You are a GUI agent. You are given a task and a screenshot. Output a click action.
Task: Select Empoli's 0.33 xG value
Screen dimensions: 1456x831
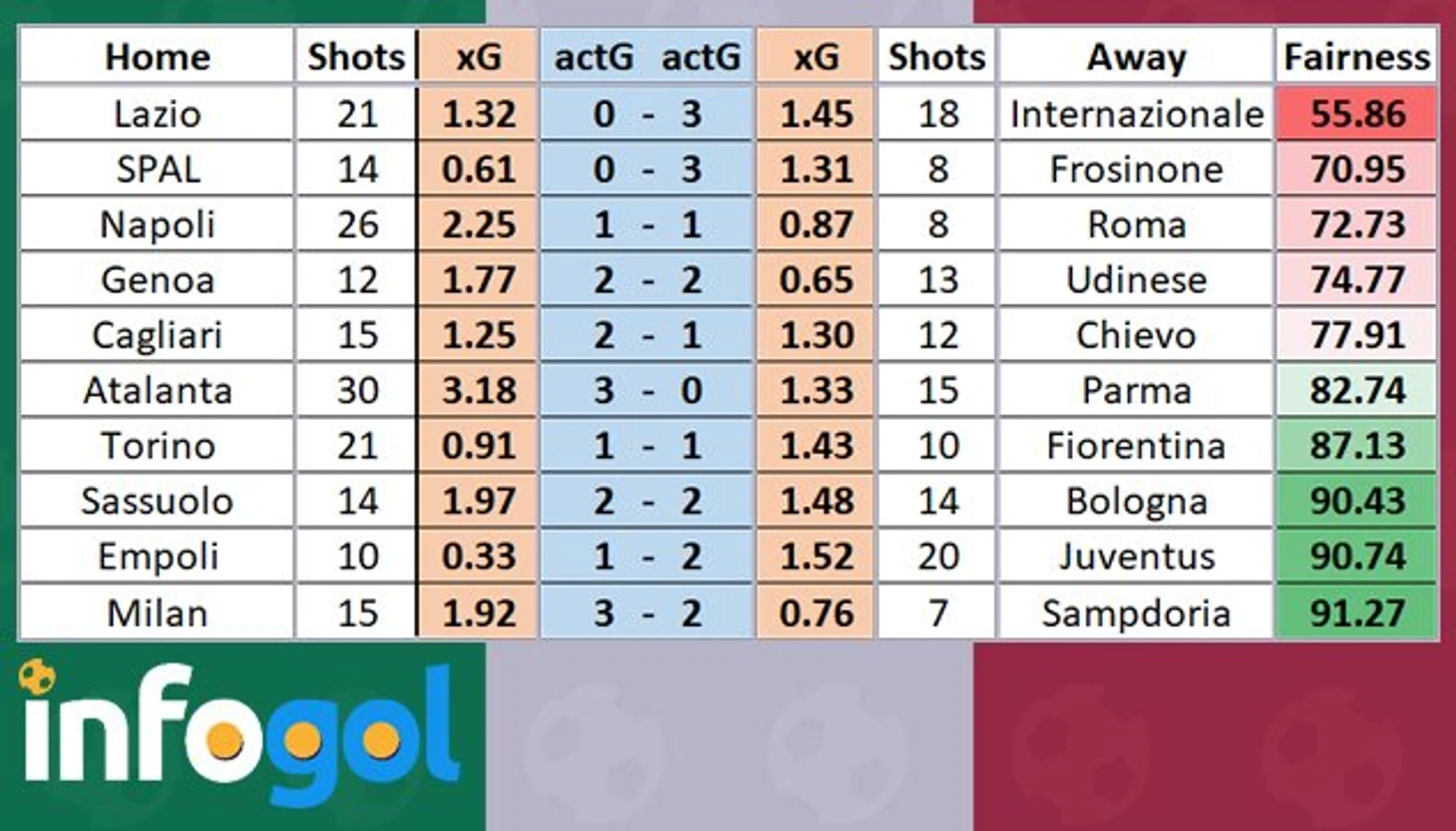(479, 557)
